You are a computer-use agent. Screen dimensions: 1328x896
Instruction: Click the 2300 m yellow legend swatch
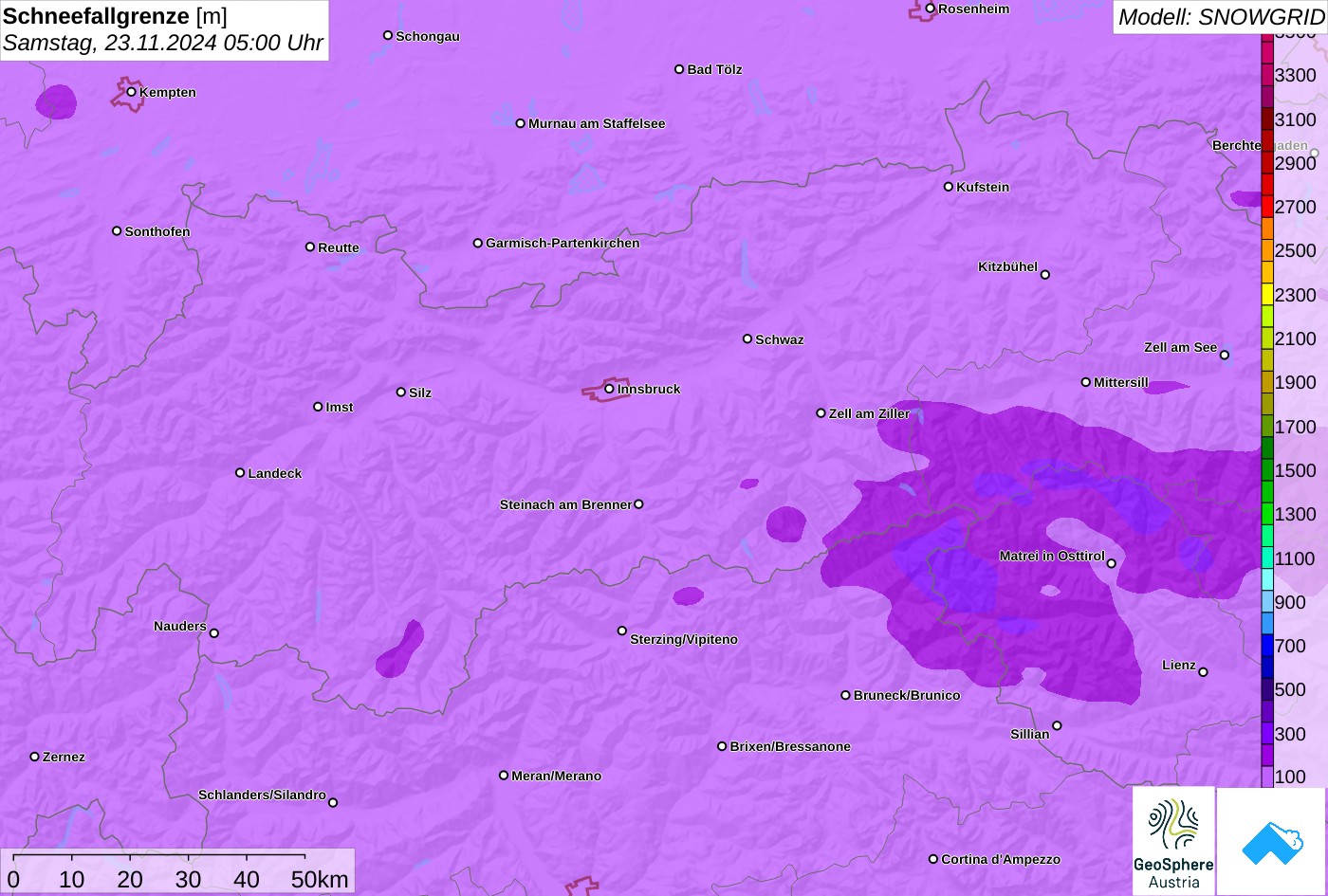coord(1267,294)
